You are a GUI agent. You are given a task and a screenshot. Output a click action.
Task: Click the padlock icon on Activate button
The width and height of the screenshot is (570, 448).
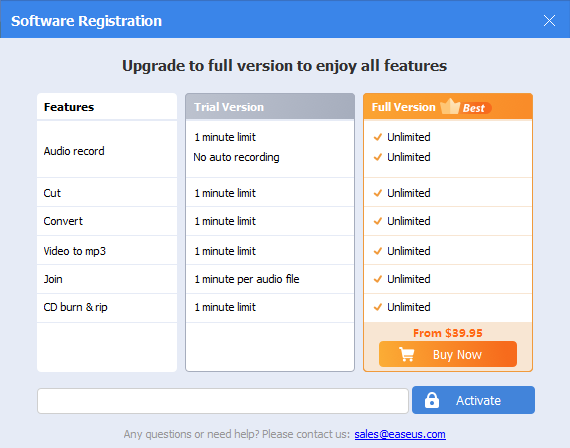432,400
